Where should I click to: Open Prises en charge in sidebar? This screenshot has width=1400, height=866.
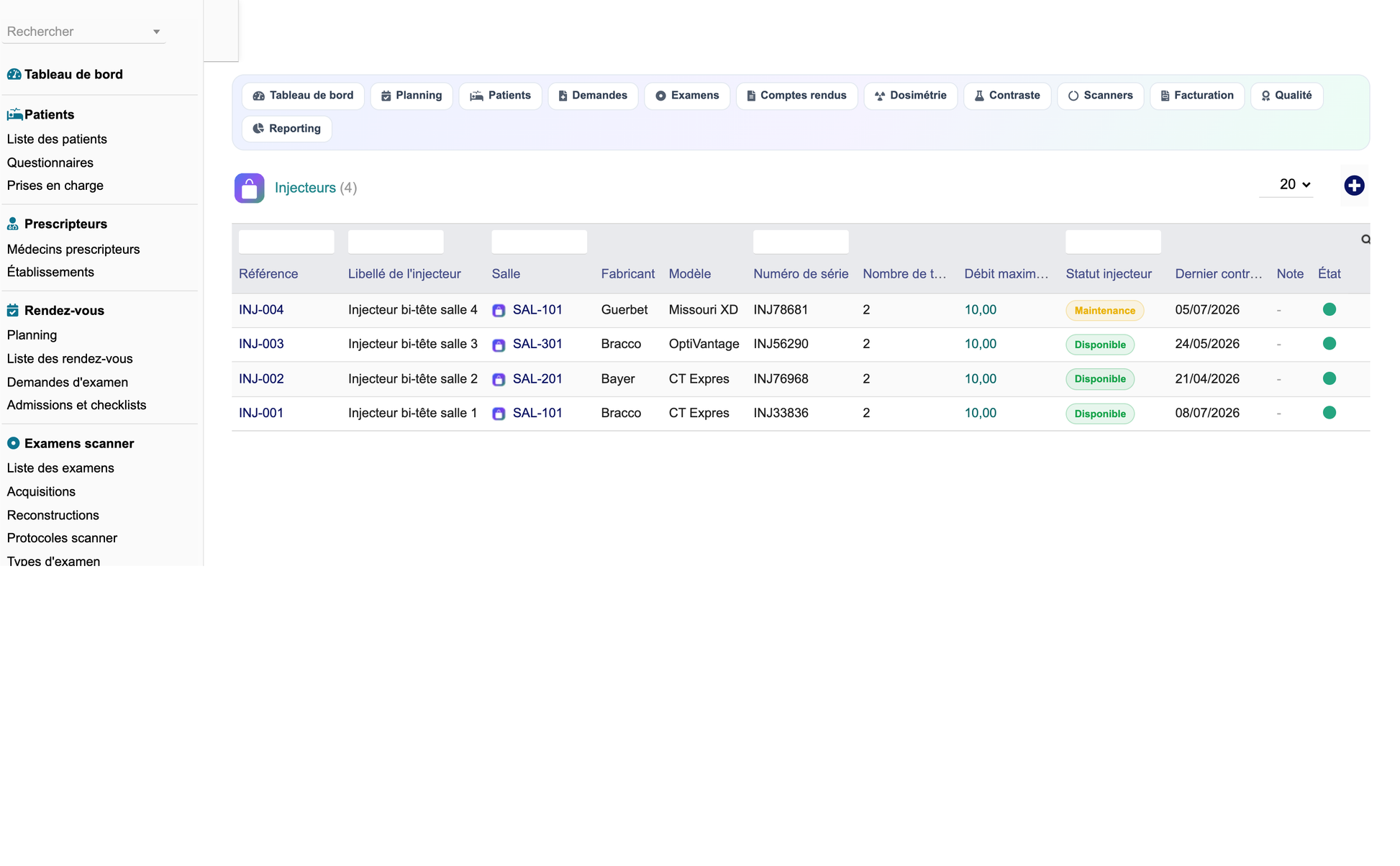click(x=55, y=186)
